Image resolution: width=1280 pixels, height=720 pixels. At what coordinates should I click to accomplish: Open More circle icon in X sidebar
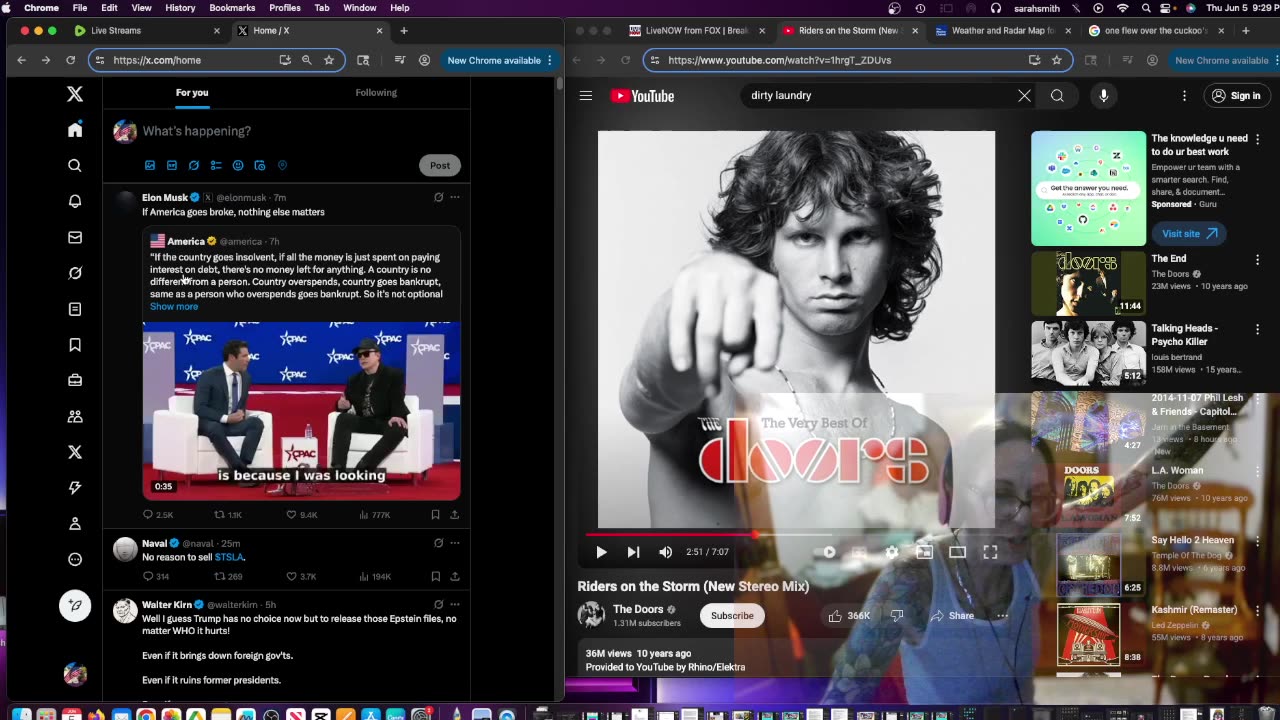tap(75, 560)
